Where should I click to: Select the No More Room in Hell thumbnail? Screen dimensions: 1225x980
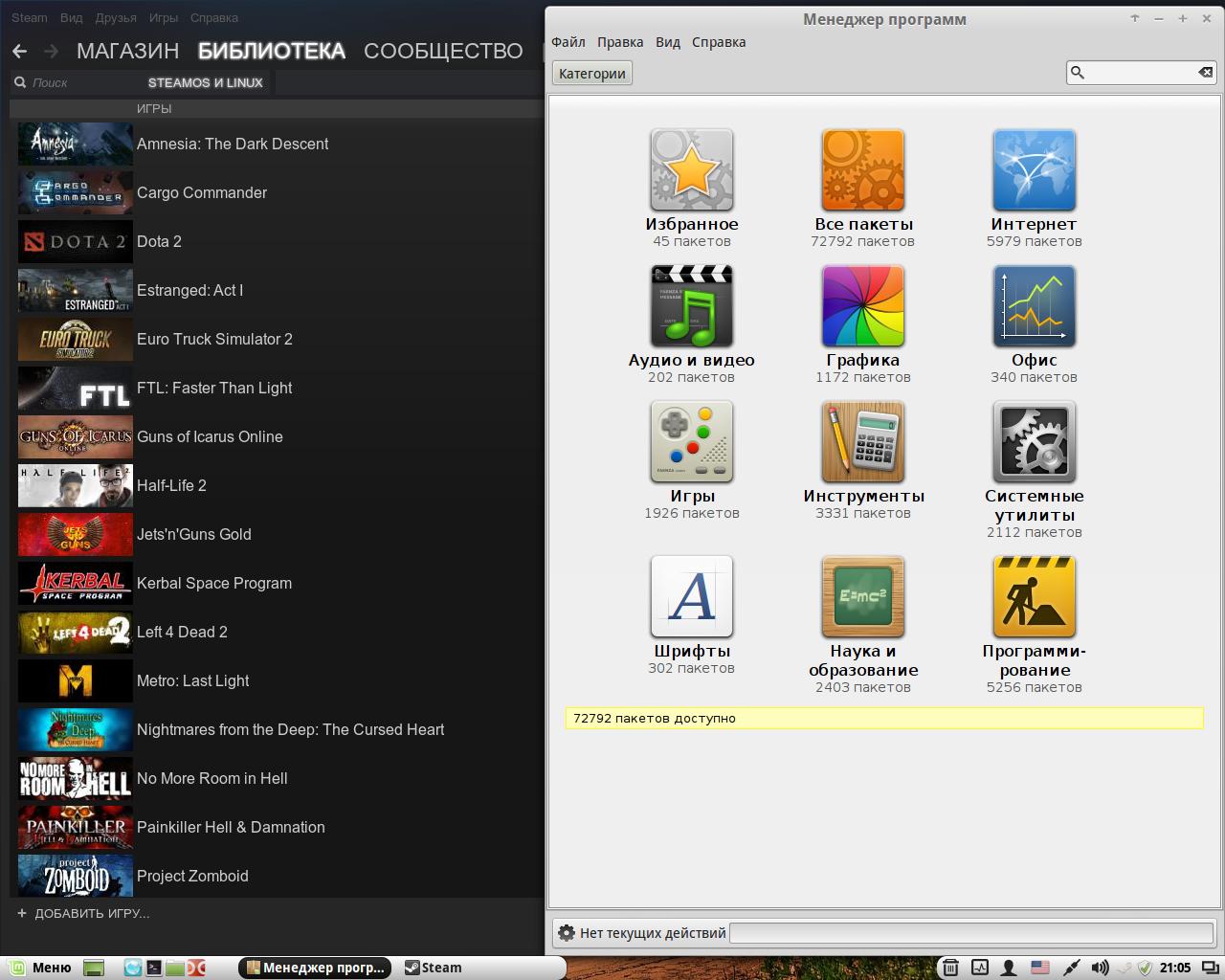pyautogui.click(x=76, y=779)
